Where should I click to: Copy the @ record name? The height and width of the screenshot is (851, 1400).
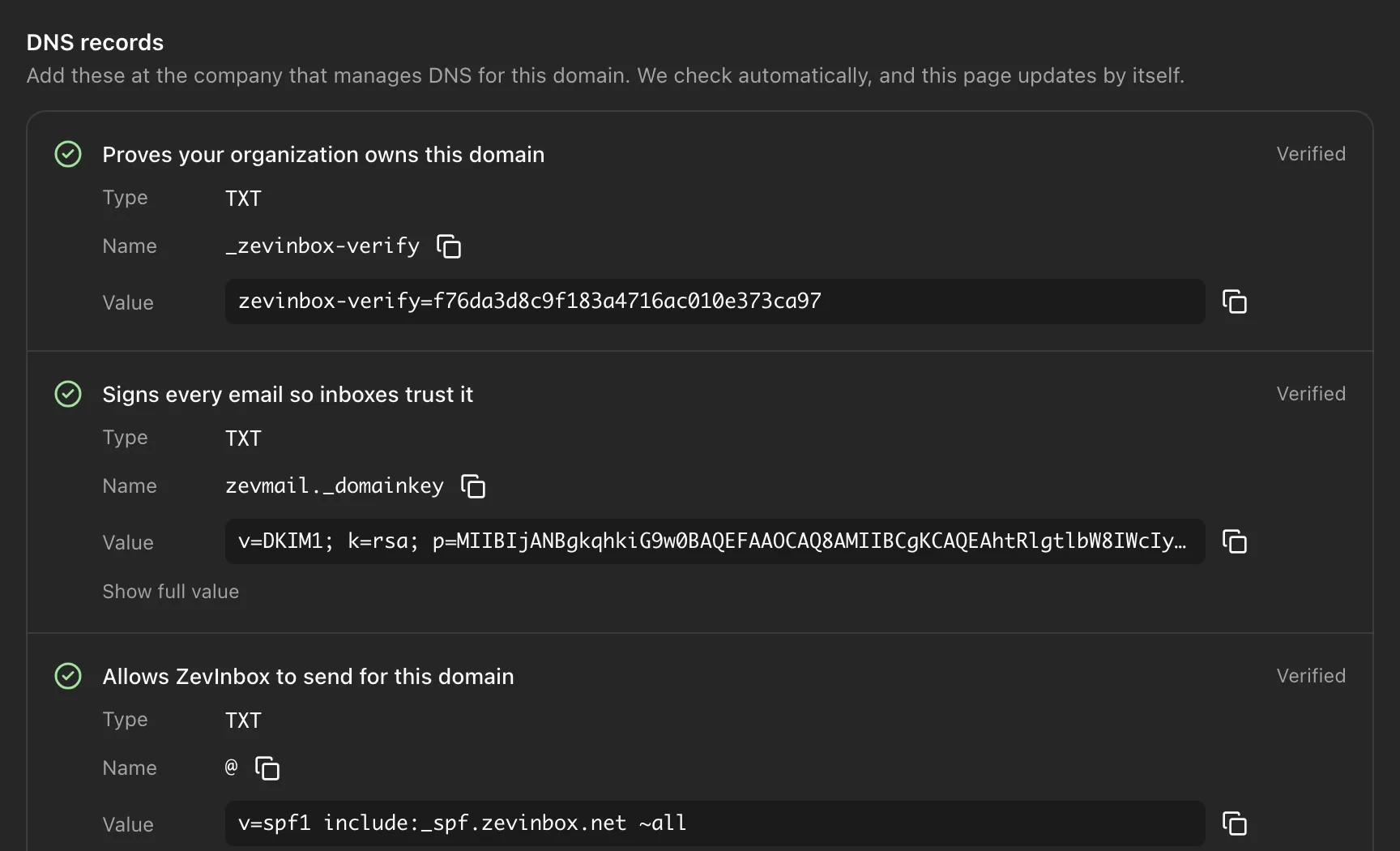[x=267, y=768]
